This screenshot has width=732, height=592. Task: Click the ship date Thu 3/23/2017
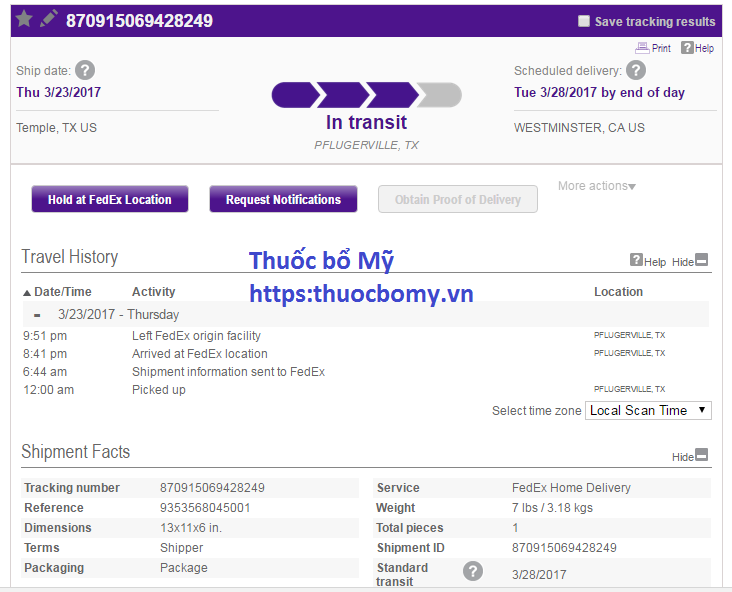[x=58, y=92]
